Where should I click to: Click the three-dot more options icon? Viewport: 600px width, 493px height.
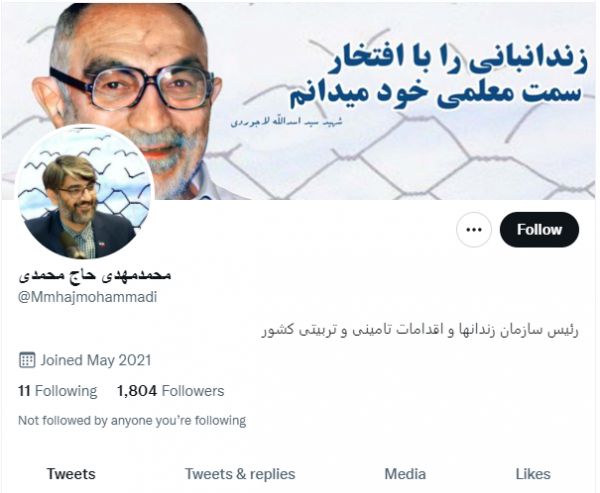(474, 230)
